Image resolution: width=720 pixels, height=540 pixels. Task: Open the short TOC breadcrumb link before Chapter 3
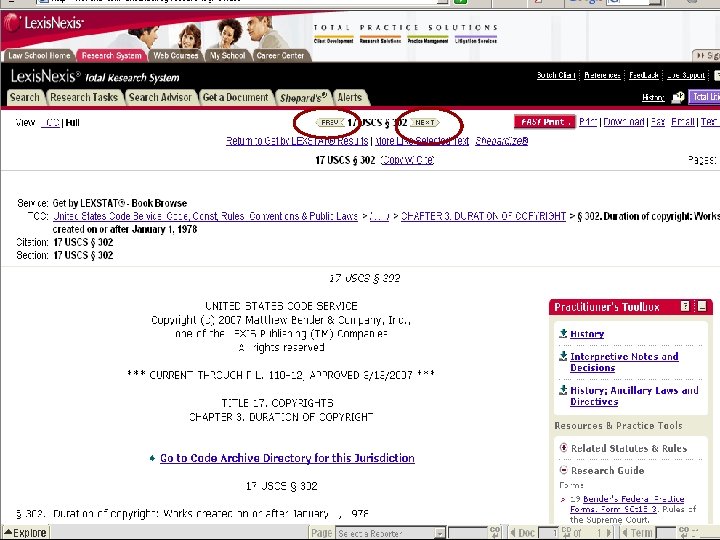click(x=379, y=216)
